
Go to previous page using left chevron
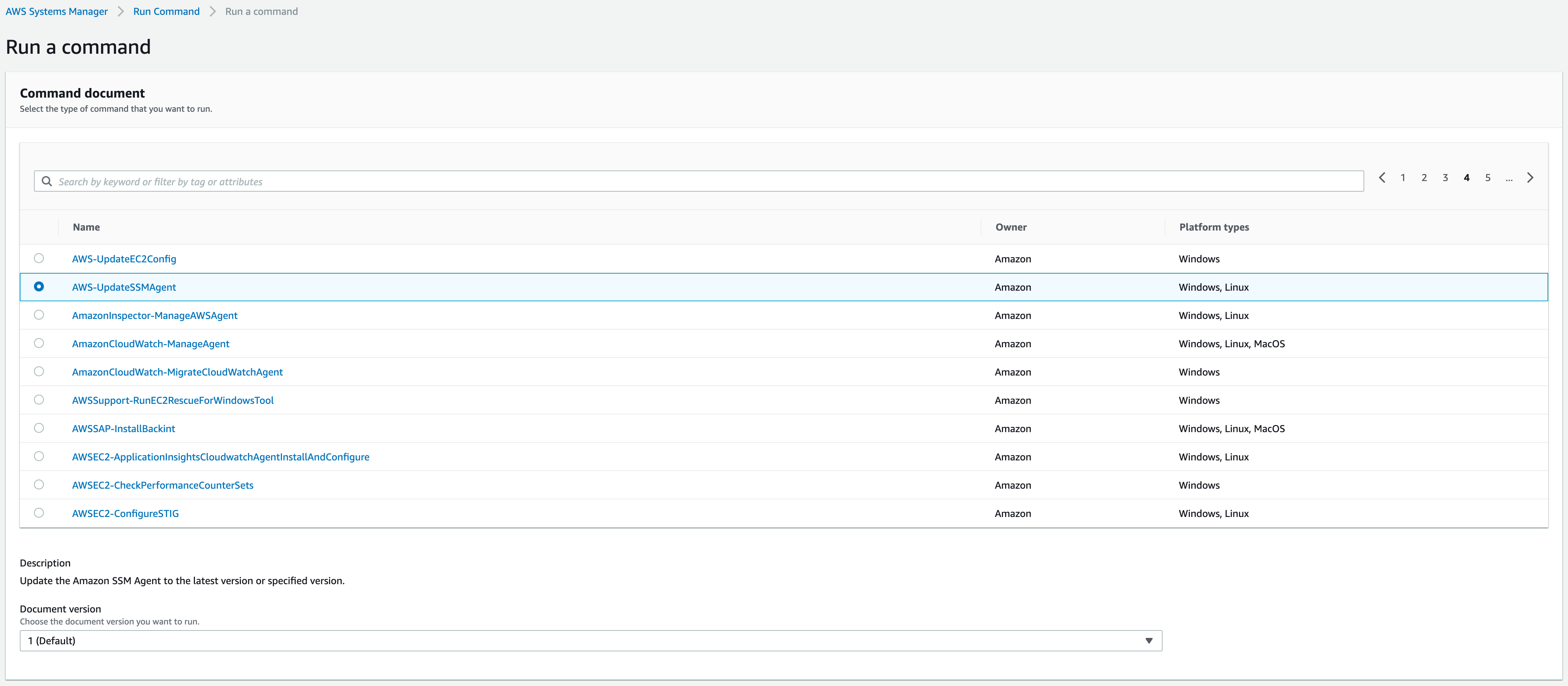1382,178
